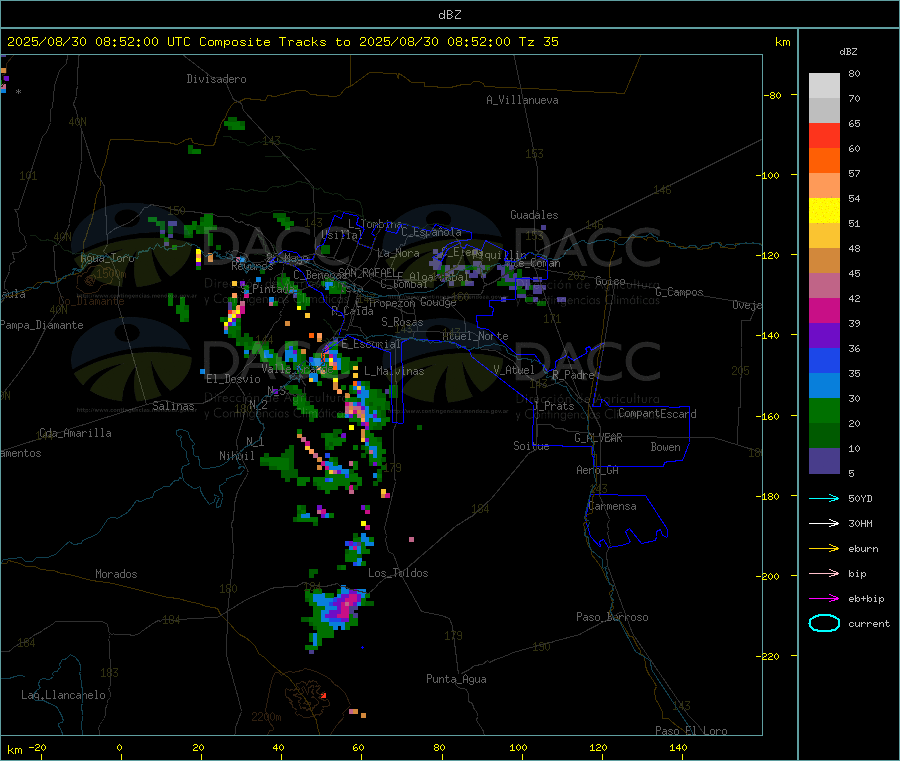
Task: Click the 'Paso_Barroso' map label
Action: click(x=612, y=617)
